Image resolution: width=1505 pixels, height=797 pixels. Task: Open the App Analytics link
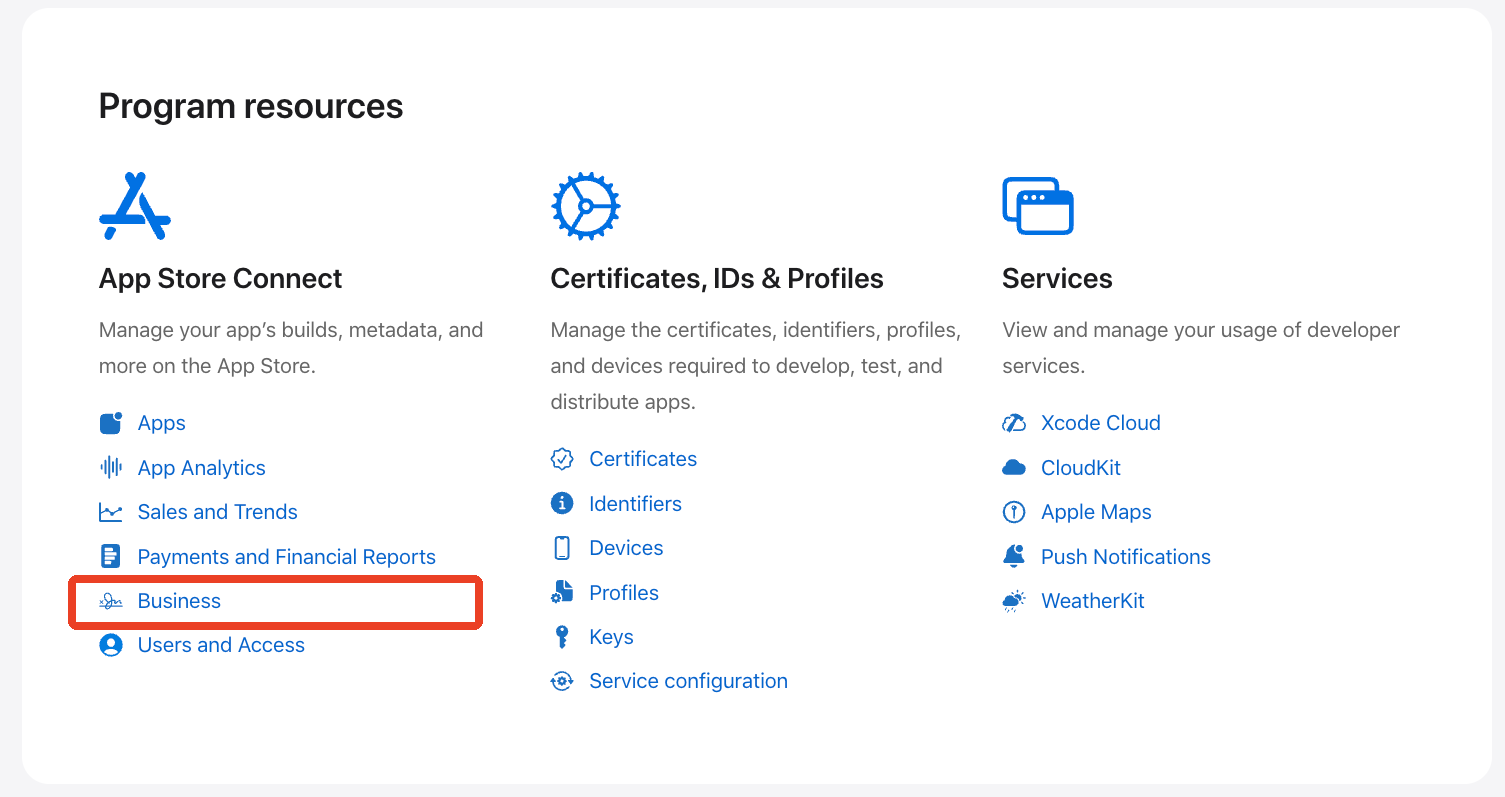pos(202,467)
